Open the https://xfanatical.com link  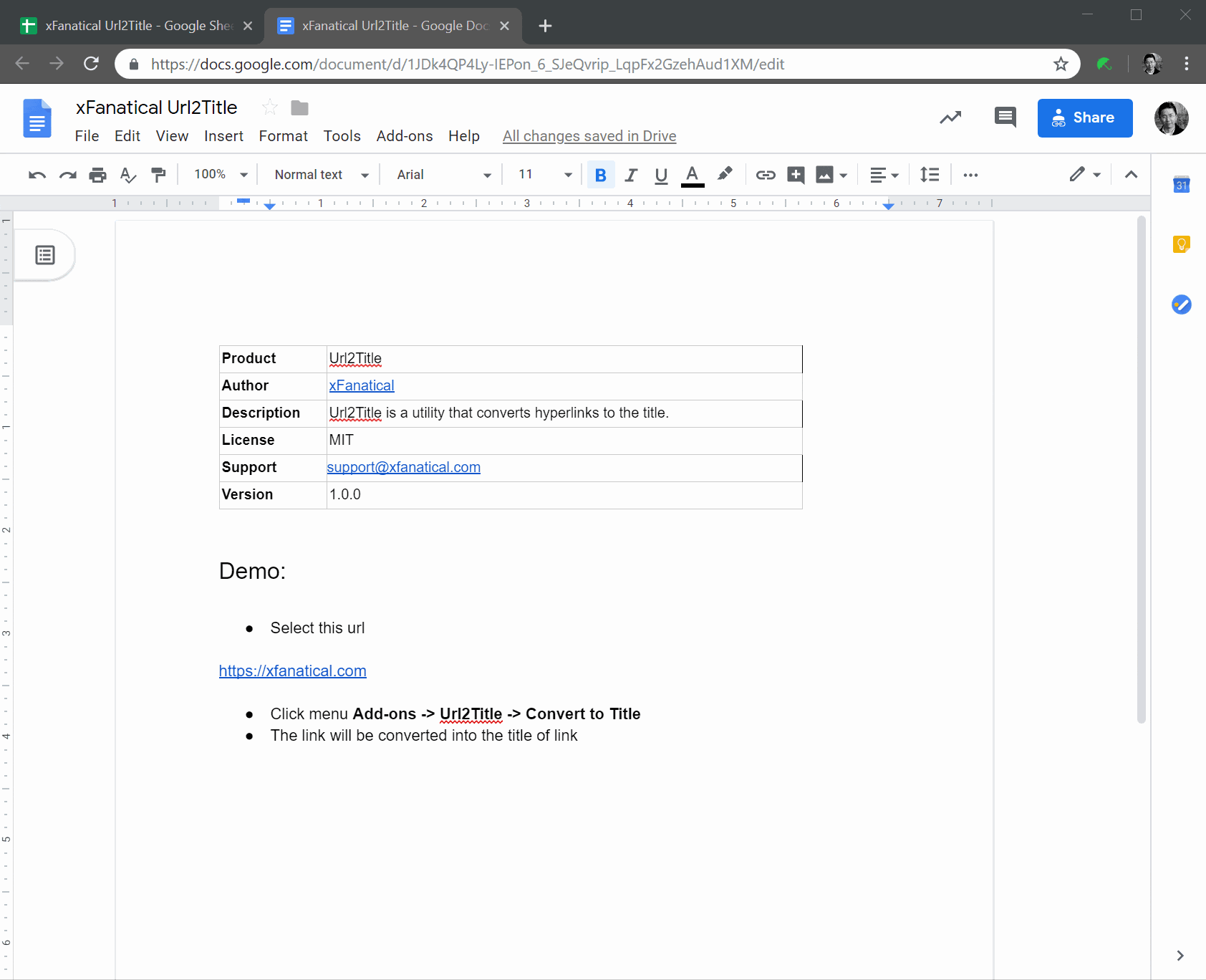pos(292,671)
